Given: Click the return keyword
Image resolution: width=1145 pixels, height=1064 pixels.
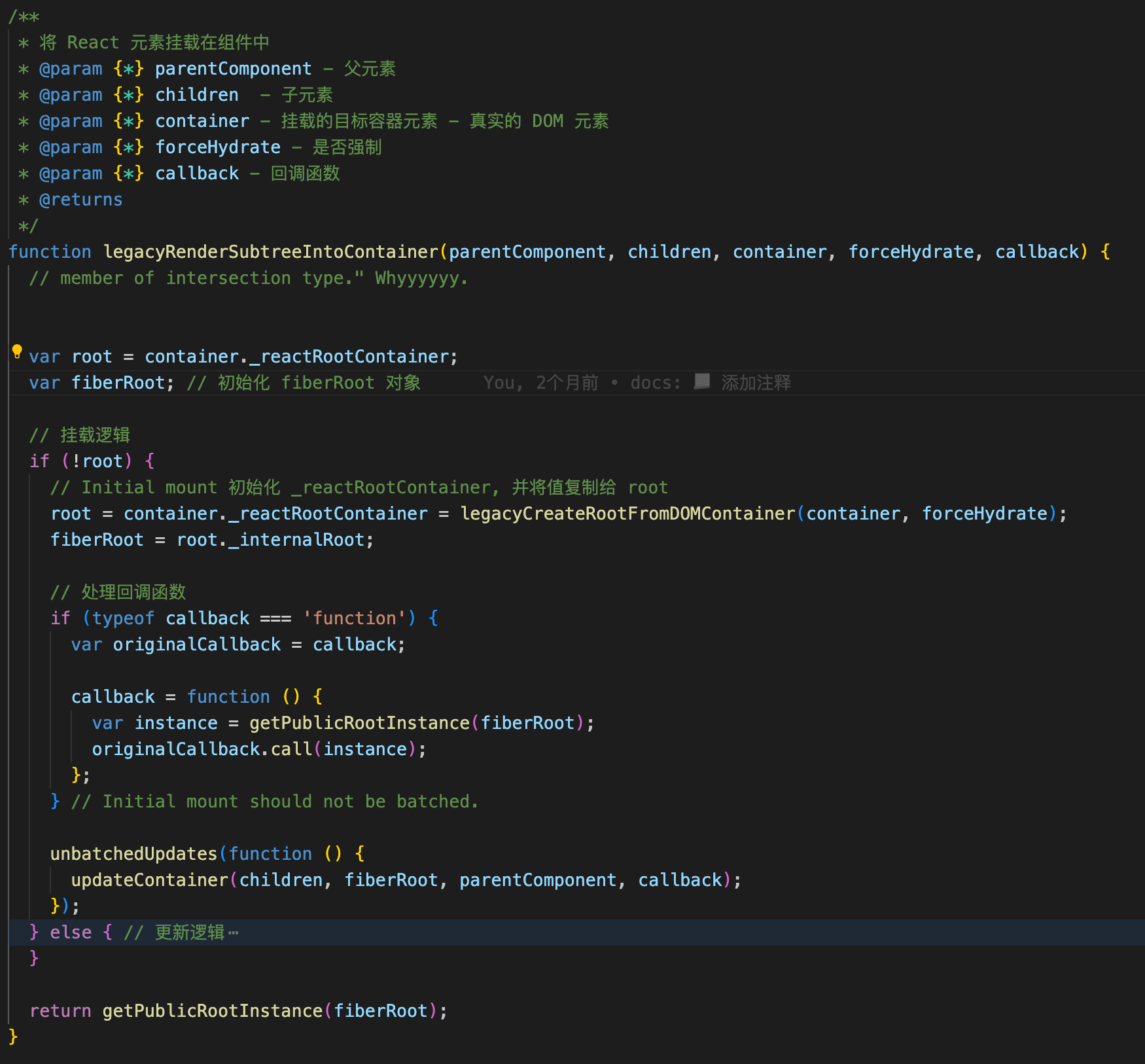Looking at the screenshot, I should pyautogui.click(x=61, y=1011).
